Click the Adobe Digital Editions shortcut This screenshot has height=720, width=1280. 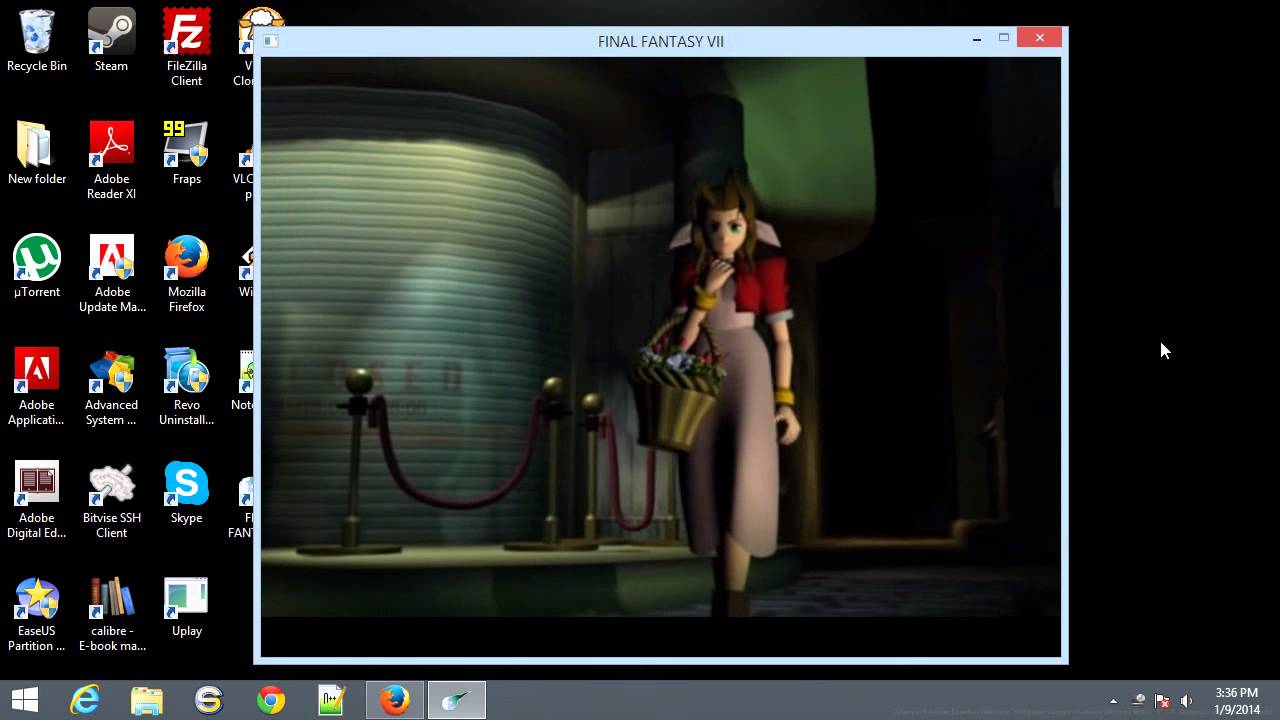tap(37, 500)
